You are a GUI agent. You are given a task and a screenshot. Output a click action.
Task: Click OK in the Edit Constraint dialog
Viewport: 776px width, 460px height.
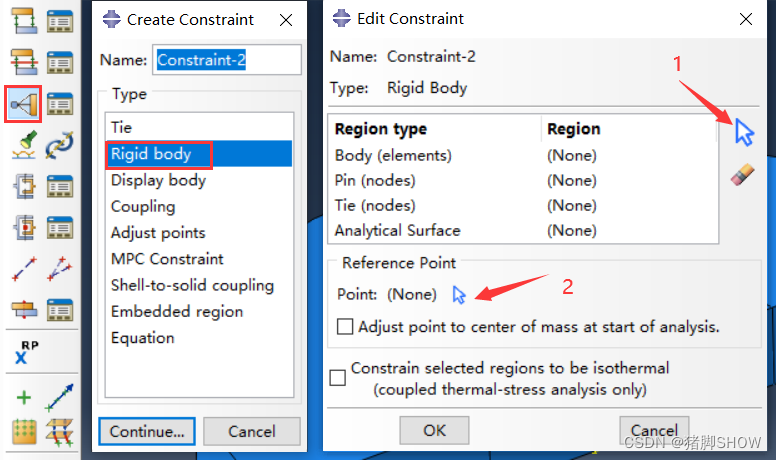pos(434,431)
